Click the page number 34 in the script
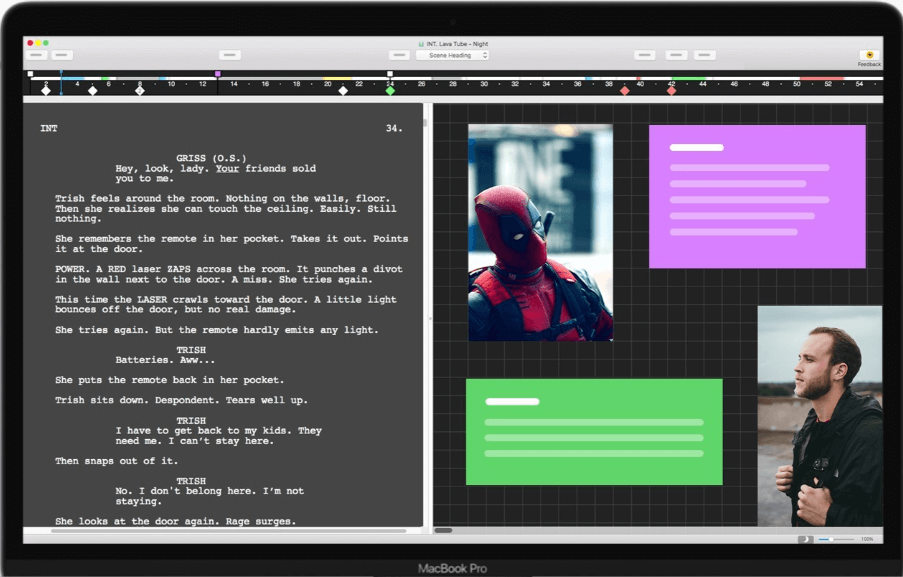 393,129
